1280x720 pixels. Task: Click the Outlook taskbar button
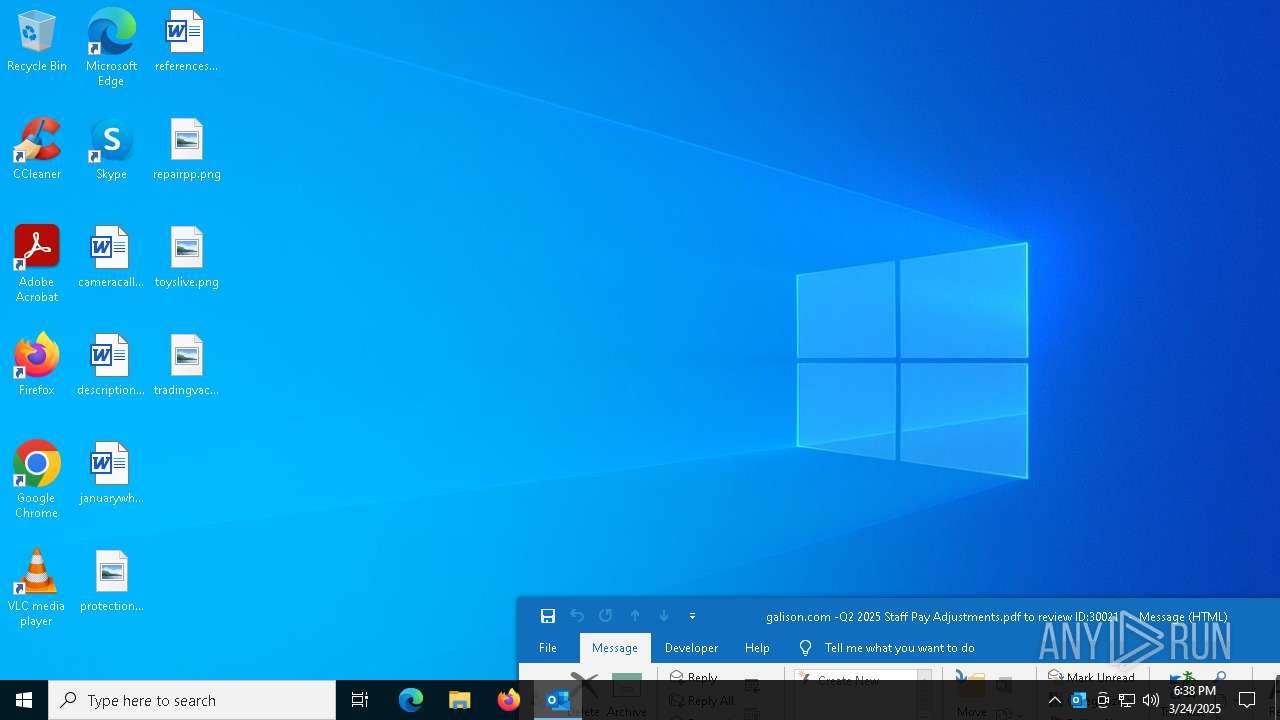(x=558, y=700)
